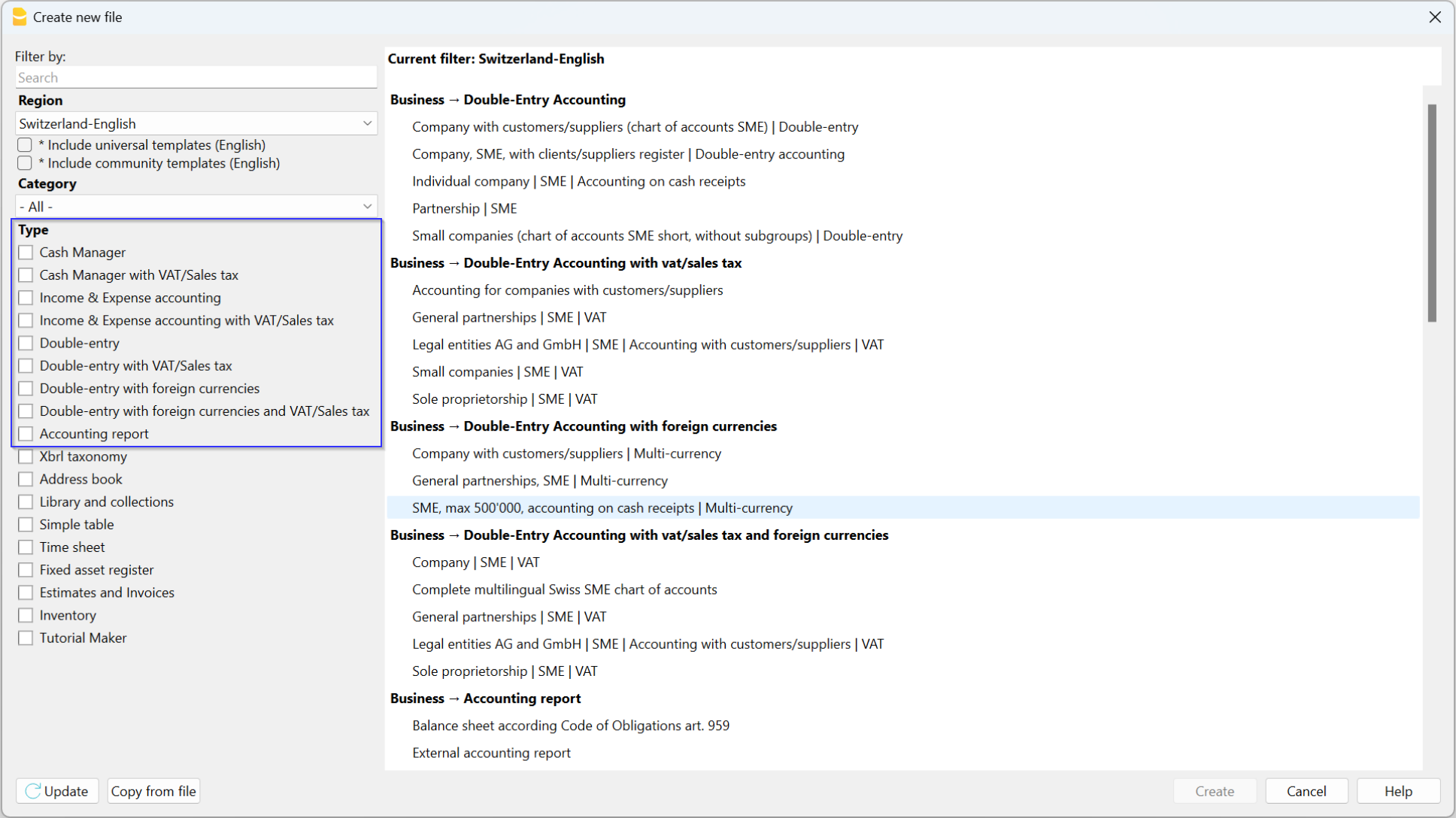Viewport: 1456px width, 818px height.
Task: Expand the Category dropdown
Action: (196, 207)
